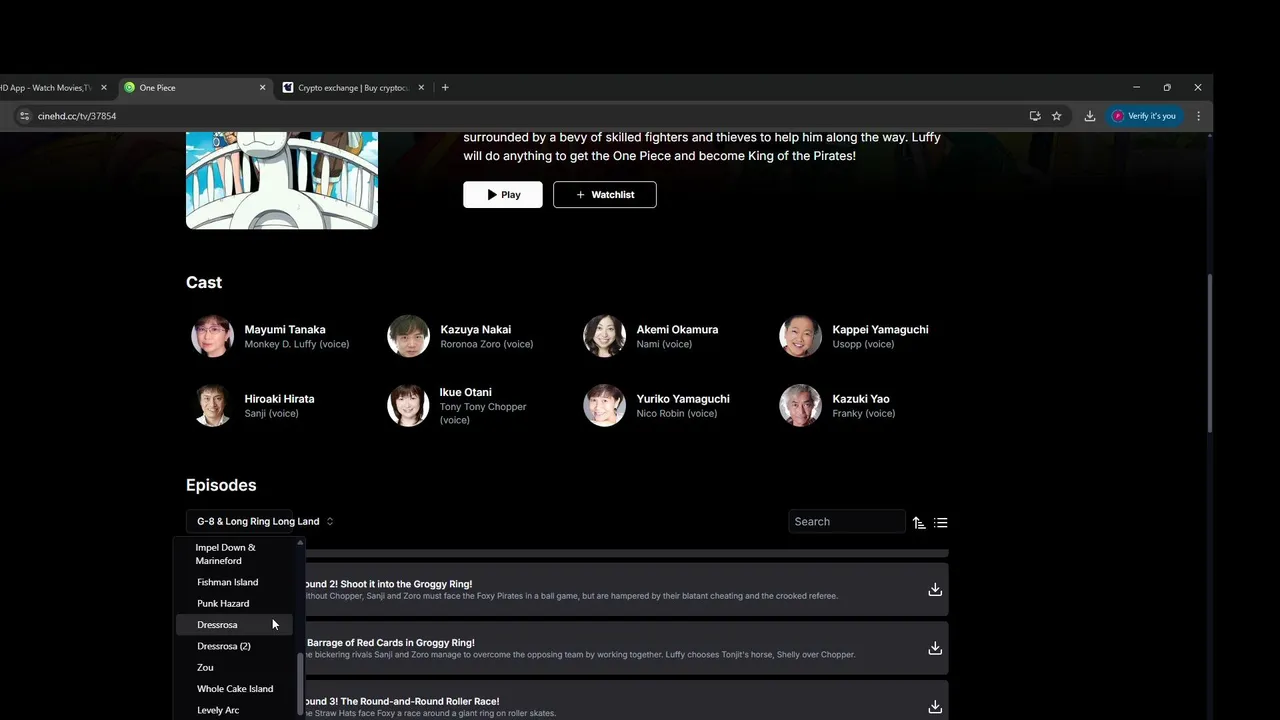Click One Piece poster image
1280x720 pixels.
click(x=282, y=180)
